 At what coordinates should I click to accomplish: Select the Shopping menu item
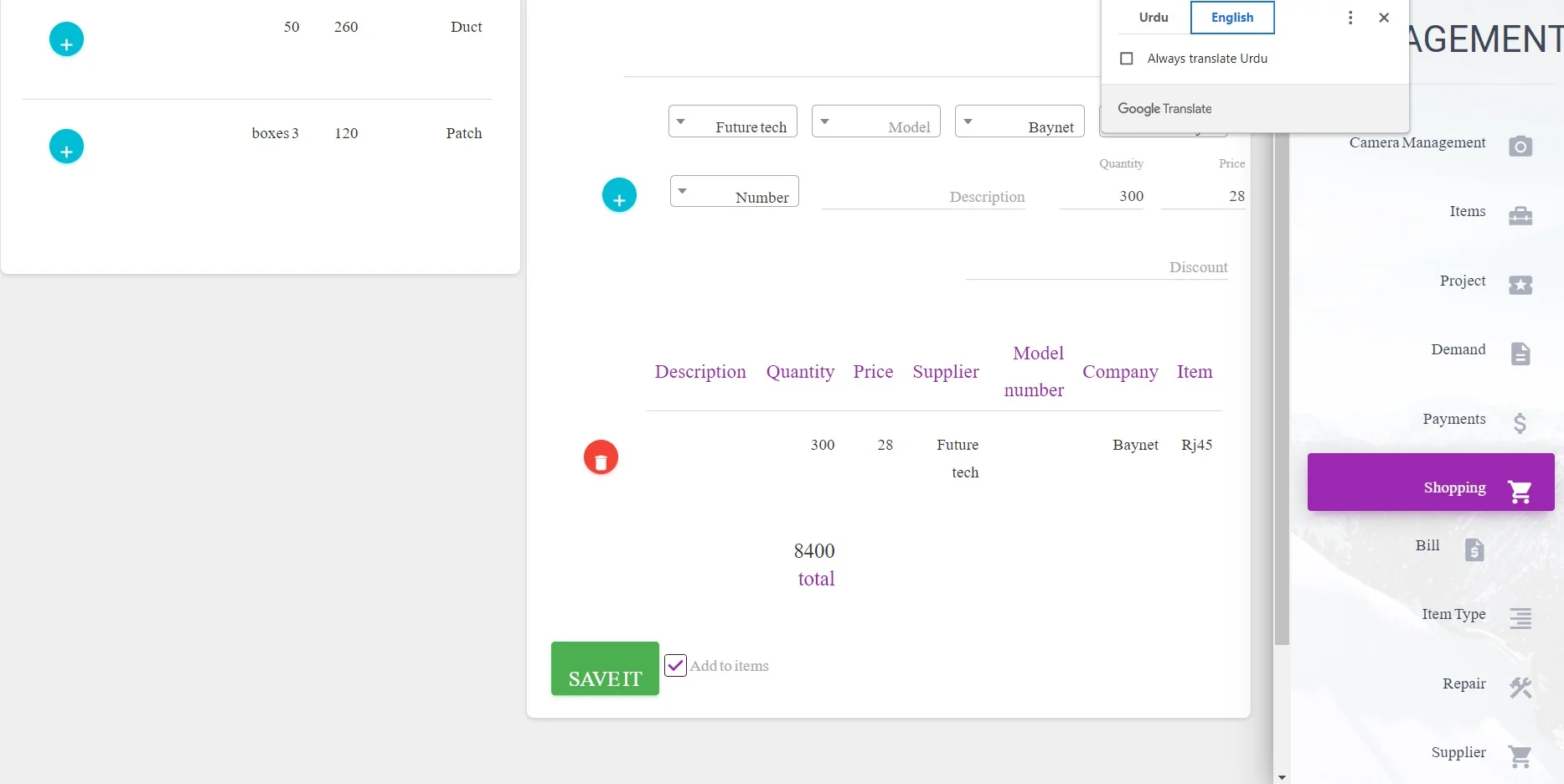[1430, 482]
